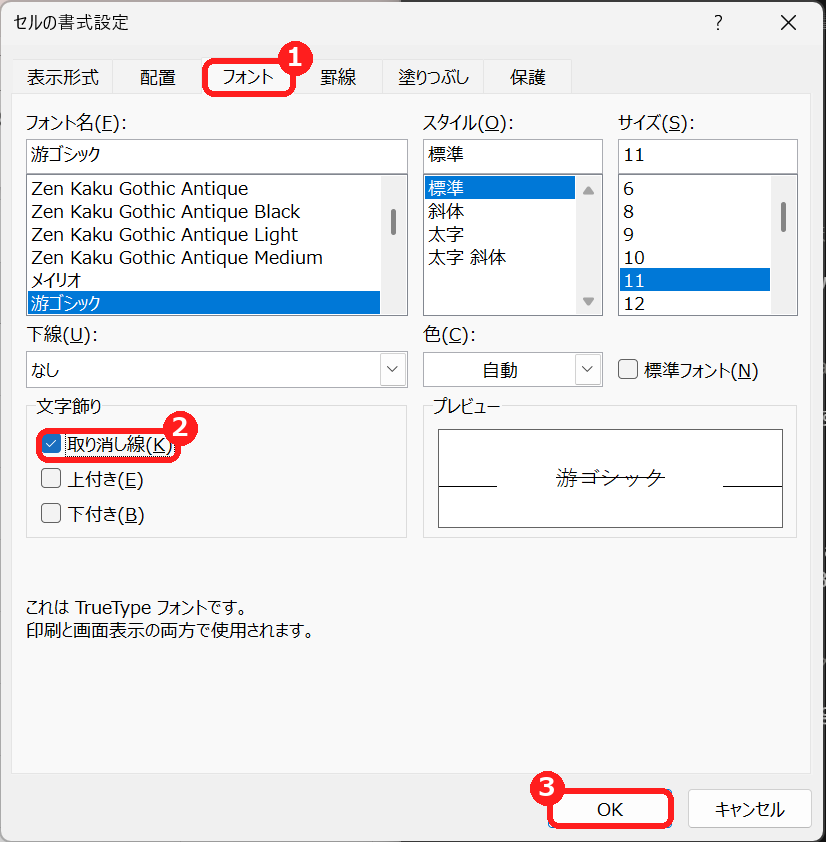Close the セルの書式設定 dialog

788,23
